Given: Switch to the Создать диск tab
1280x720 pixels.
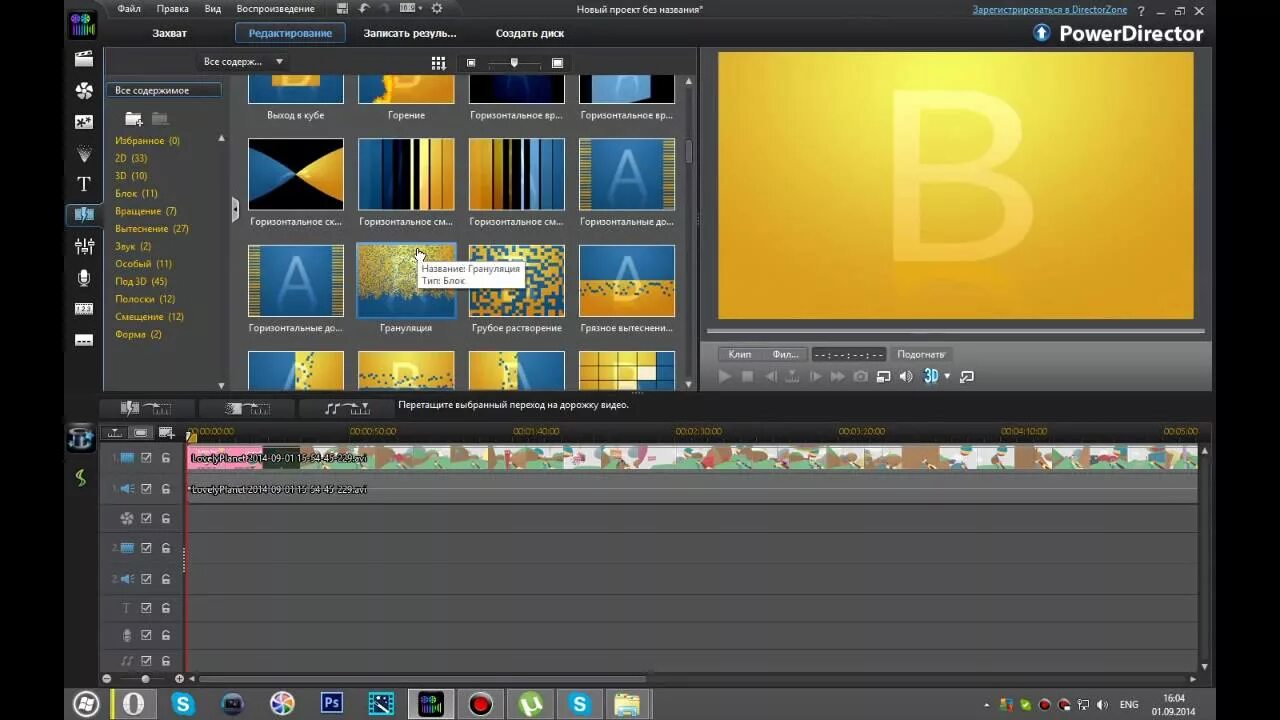Looking at the screenshot, I should 530,33.
